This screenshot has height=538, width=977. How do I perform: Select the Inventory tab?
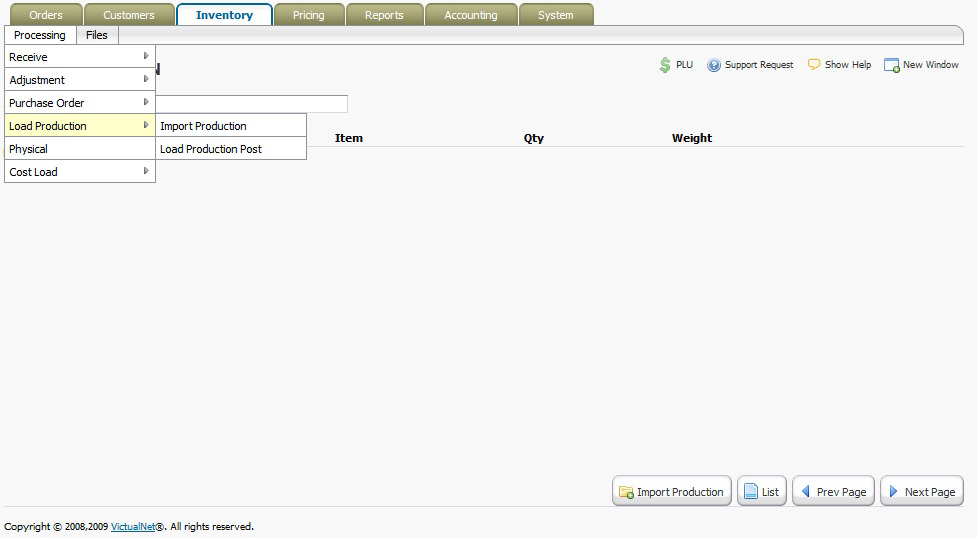click(x=224, y=14)
